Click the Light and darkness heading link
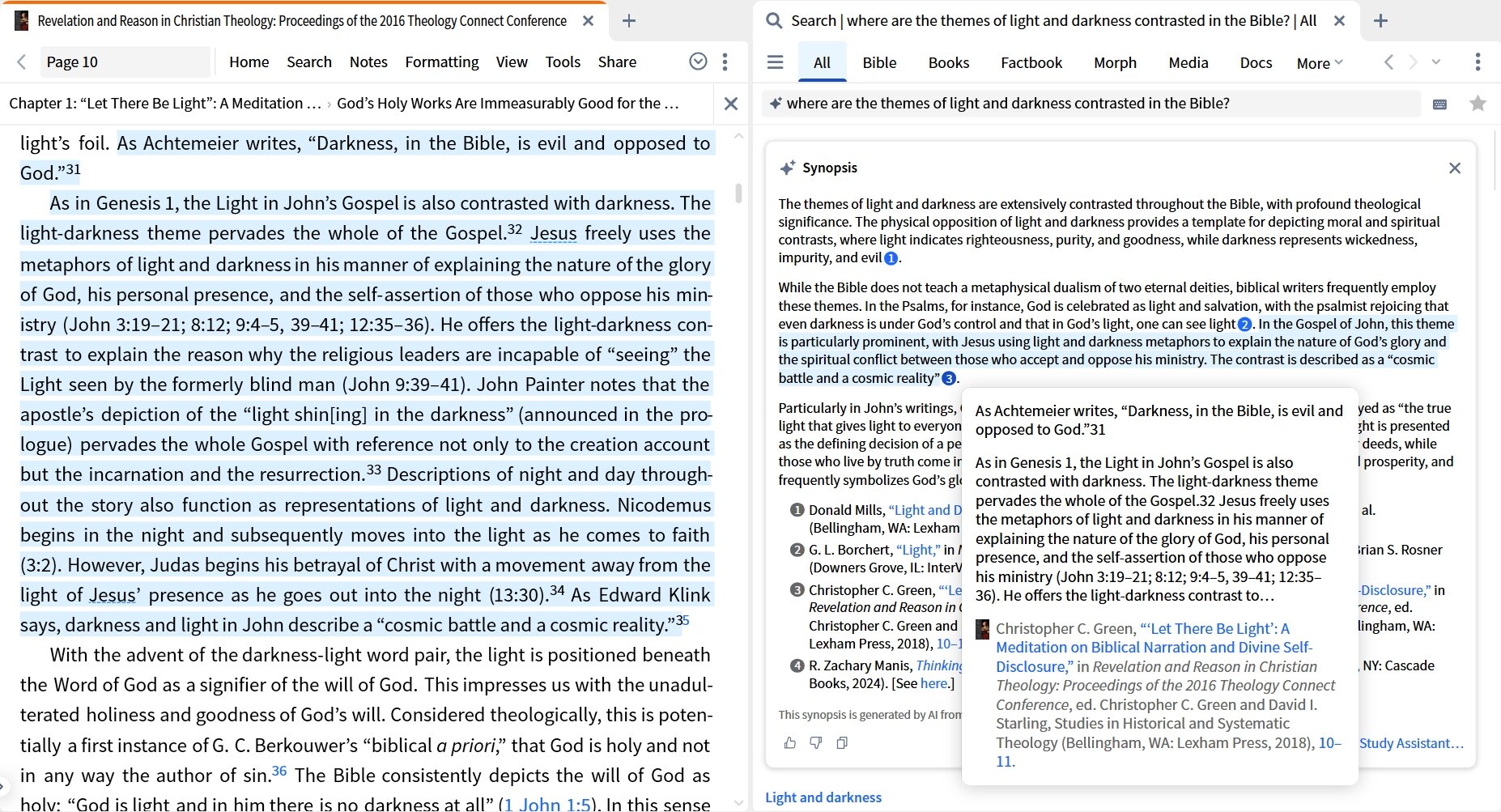Screen dimensions: 1501x812 823,797
